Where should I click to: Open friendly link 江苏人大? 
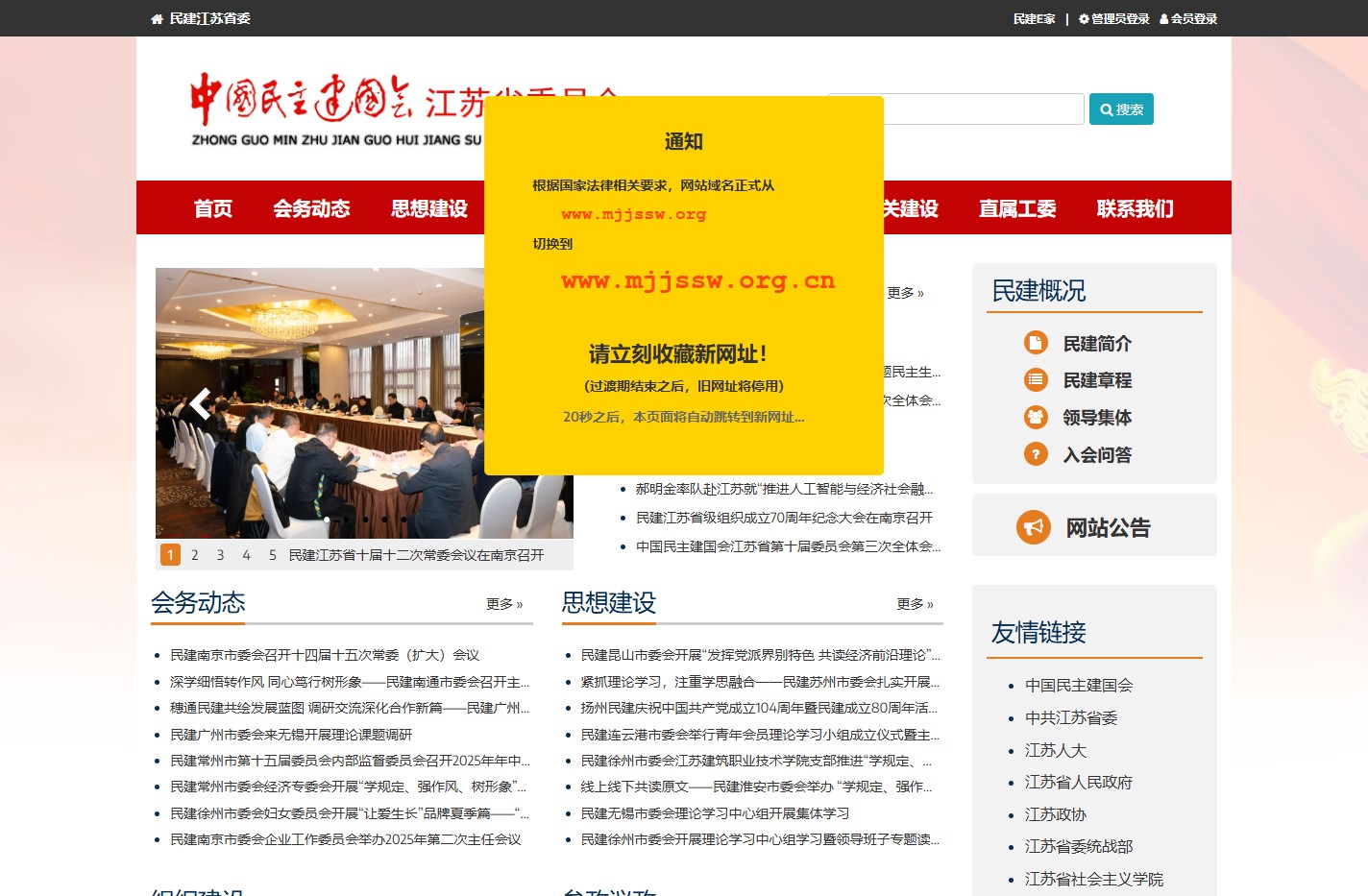pyautogui.click(x=1056, y=751)
